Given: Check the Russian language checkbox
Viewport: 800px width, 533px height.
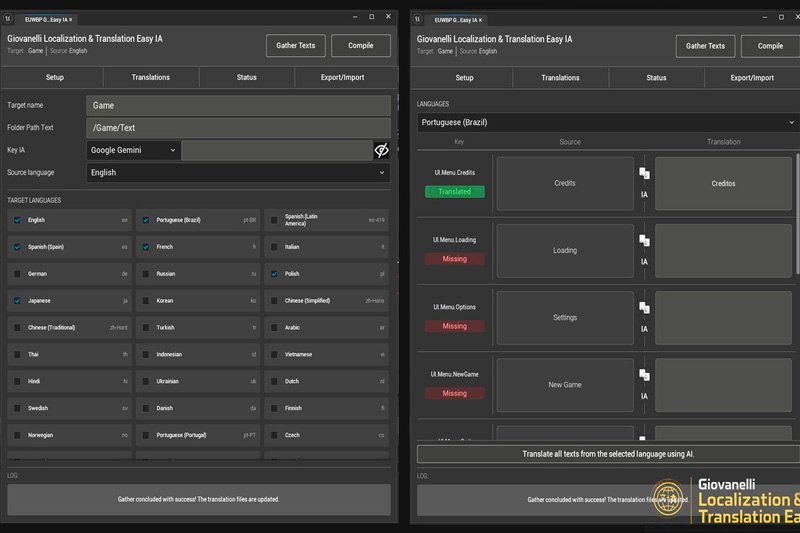Looking at the screenshot, I should [x=146, y=274].
